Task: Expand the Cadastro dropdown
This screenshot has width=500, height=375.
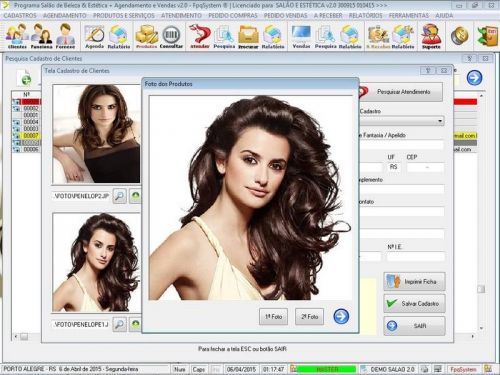Action: click(440, 121)
